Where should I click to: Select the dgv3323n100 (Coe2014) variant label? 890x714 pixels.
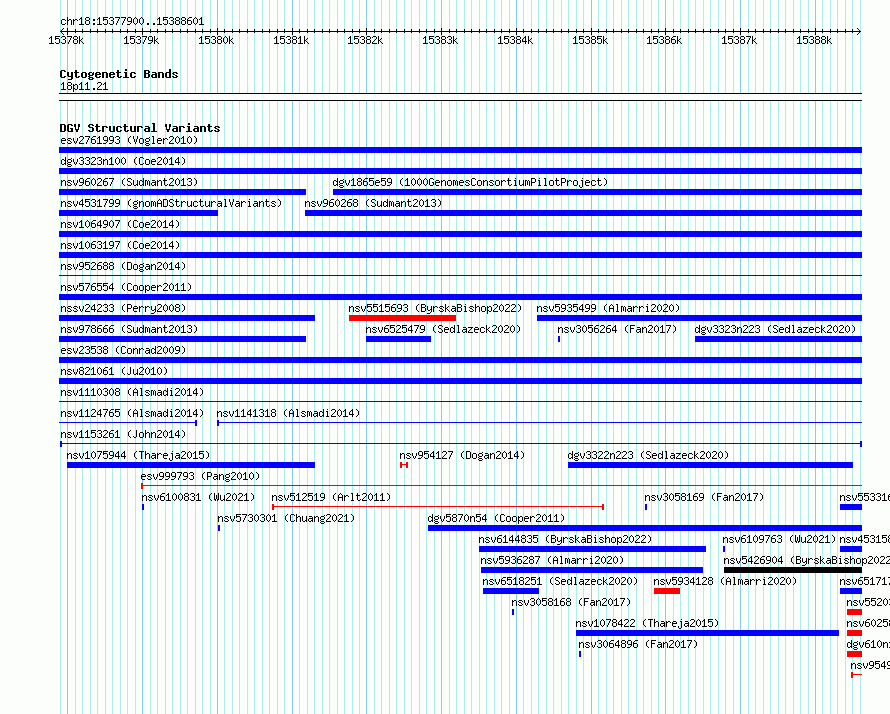pyautogui.click(x=123, y=161)
